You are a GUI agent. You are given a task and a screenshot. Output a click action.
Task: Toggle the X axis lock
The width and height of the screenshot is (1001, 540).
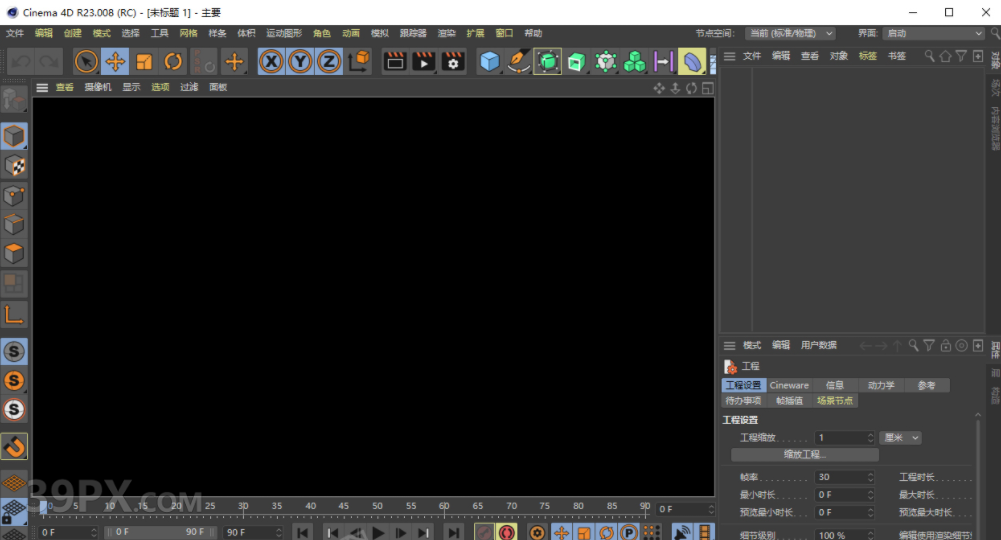[x=271, y=62]
